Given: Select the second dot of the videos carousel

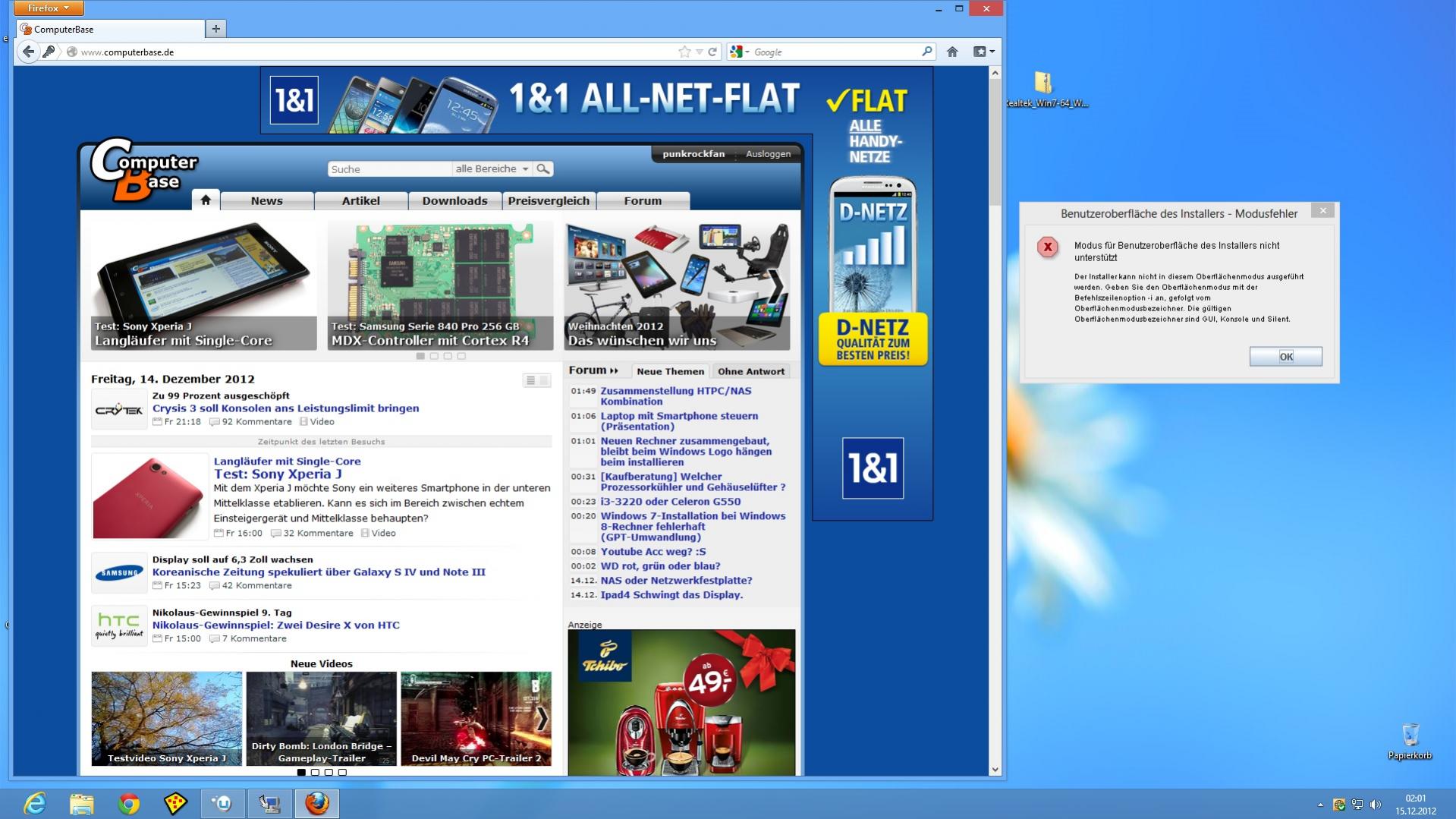Looking at the screenshot, I should click(x=315, y=772).
